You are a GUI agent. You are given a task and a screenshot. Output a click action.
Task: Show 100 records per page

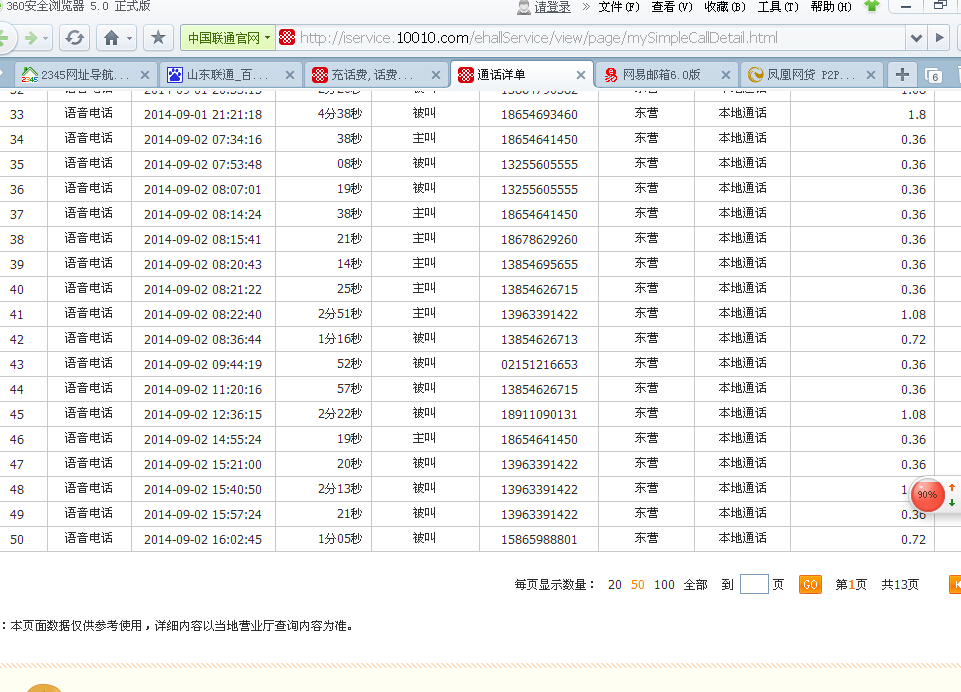click(664, 585)
